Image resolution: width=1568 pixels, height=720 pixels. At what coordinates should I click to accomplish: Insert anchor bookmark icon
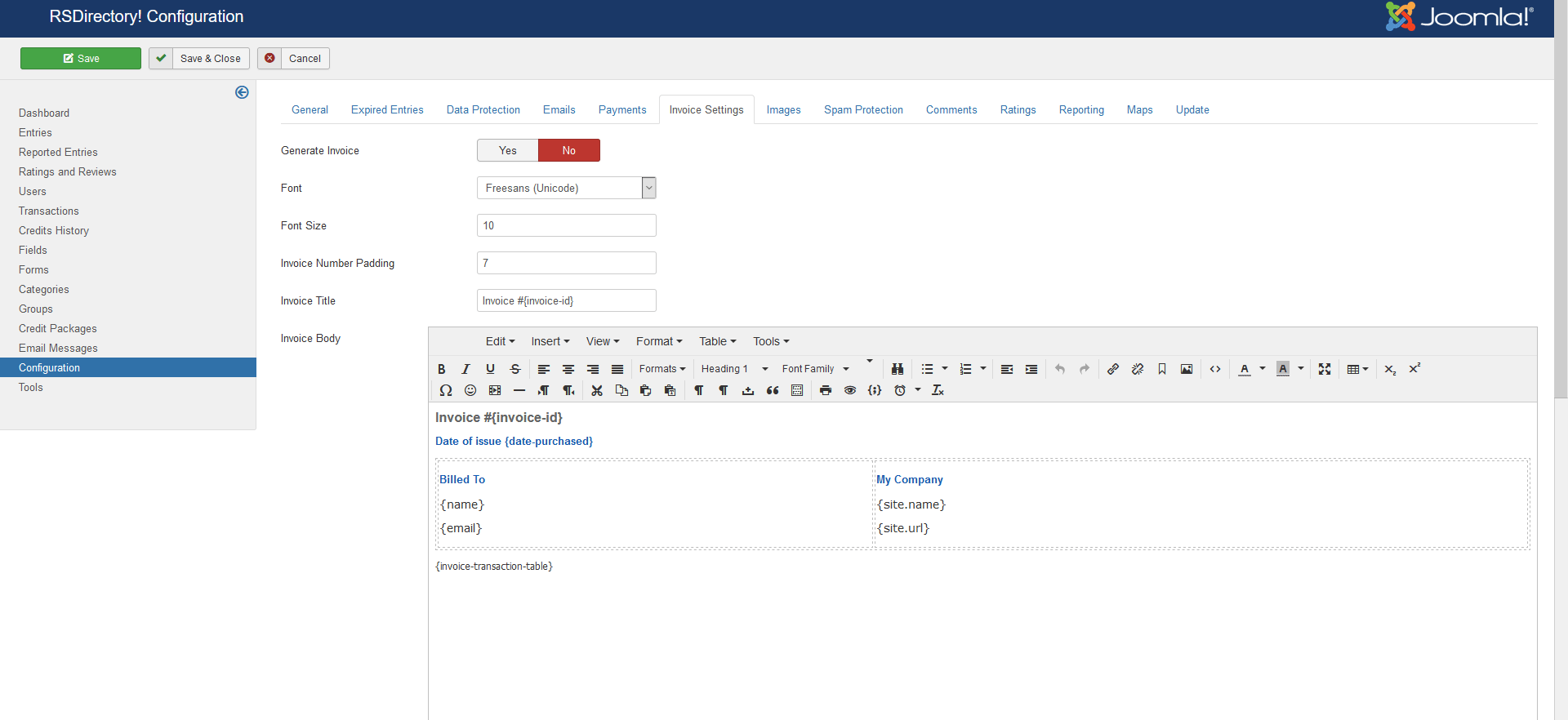[1162, 369]
